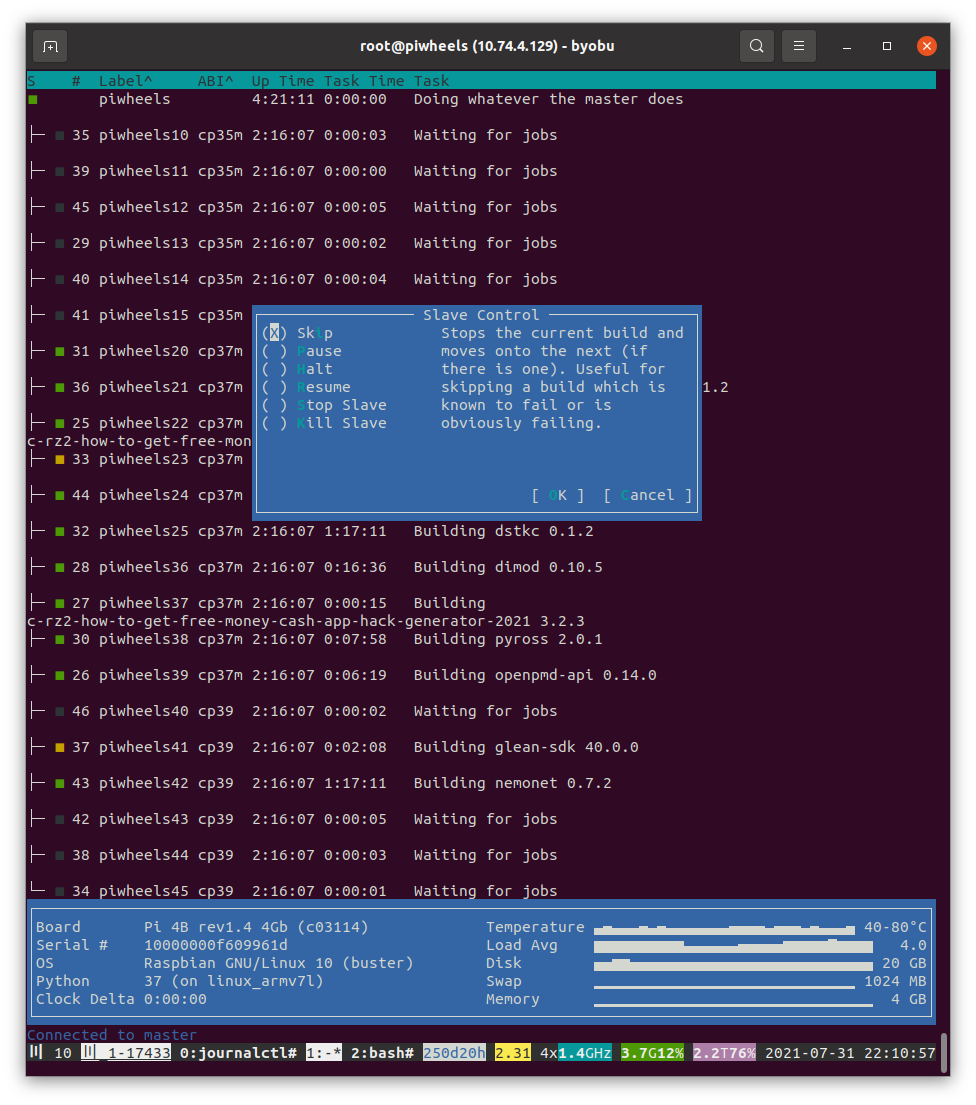Click 'Building nemonet 0.7.2' task text
Image resolution: width=976 pixels, height=1105 pixels.
[513, 783]
